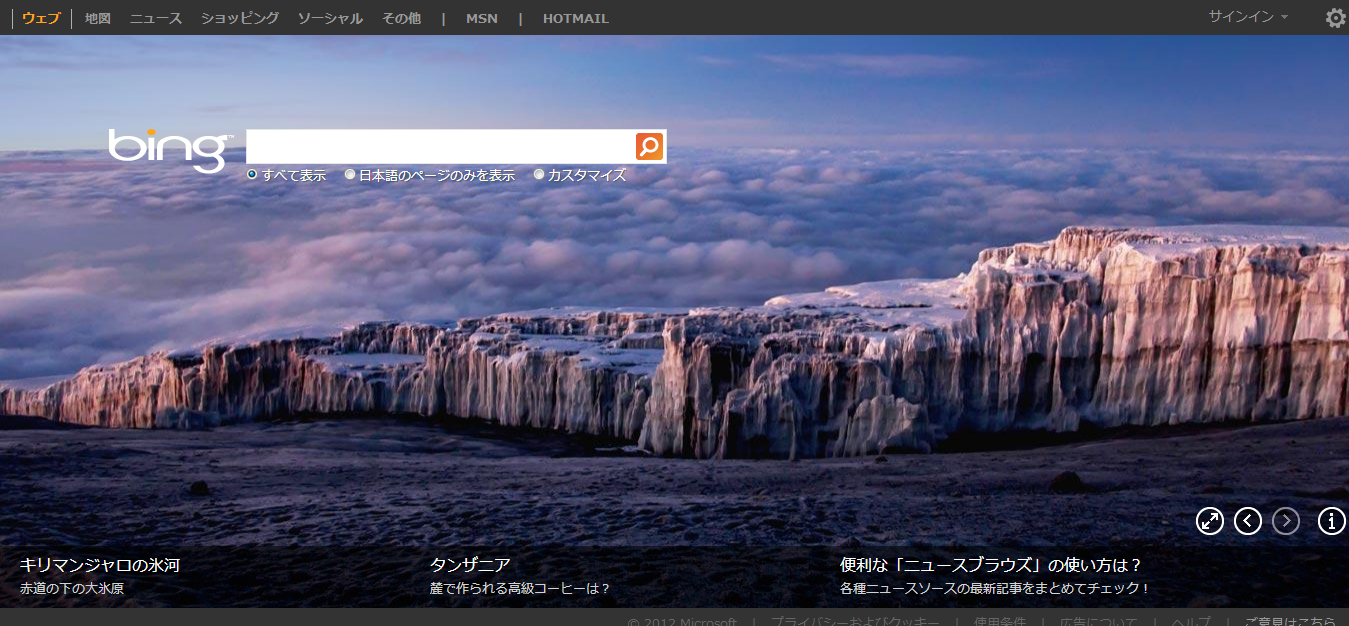Select the すべて表示 radio option
The width and height of the screenshot is (1349, 626).
coord(252,175)
